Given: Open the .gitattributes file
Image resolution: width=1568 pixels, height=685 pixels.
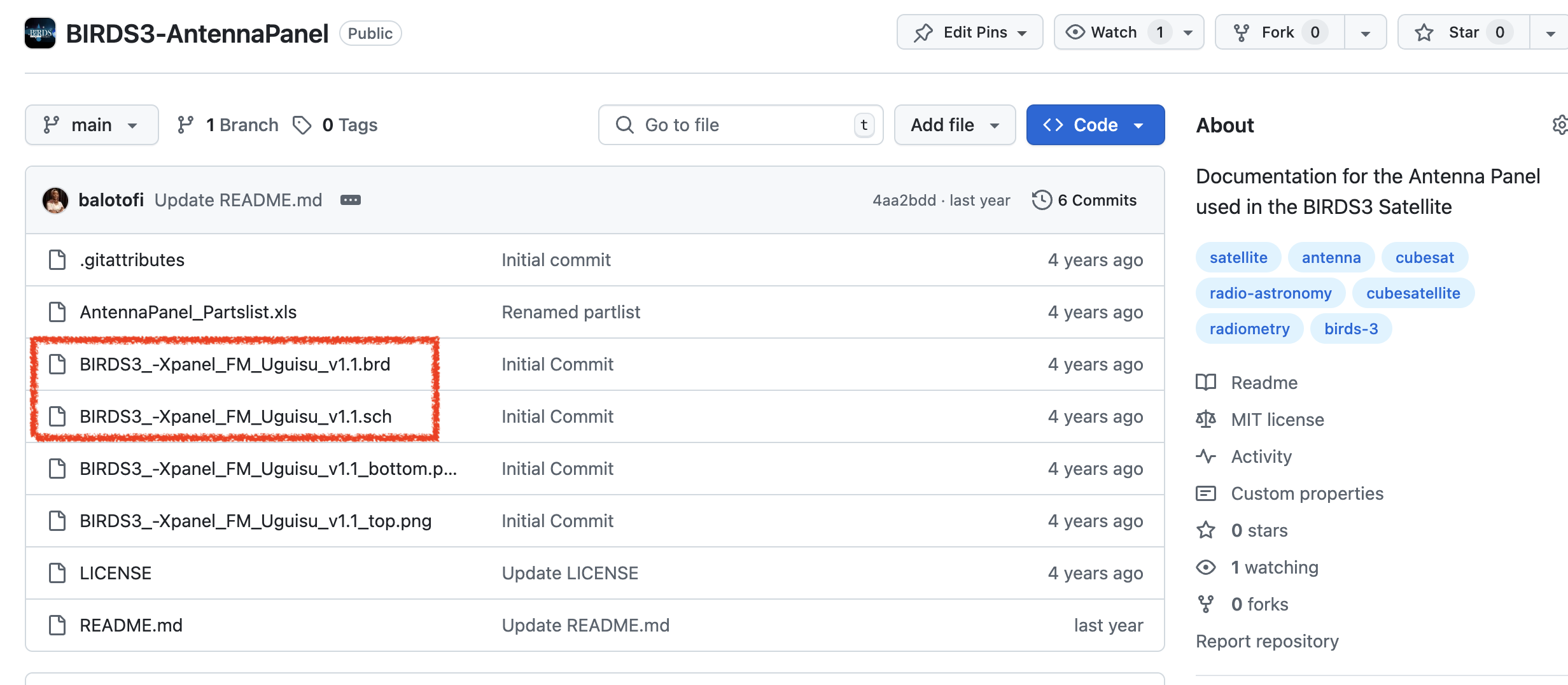Looking at the screenshot, I should click(x=132, y=260).
